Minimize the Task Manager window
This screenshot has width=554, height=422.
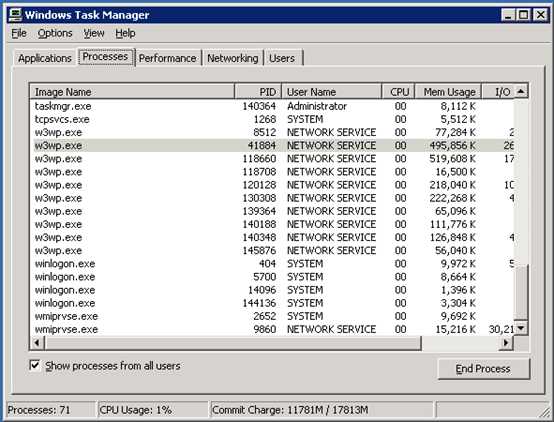pyautogui.click(x=508, y=15)
